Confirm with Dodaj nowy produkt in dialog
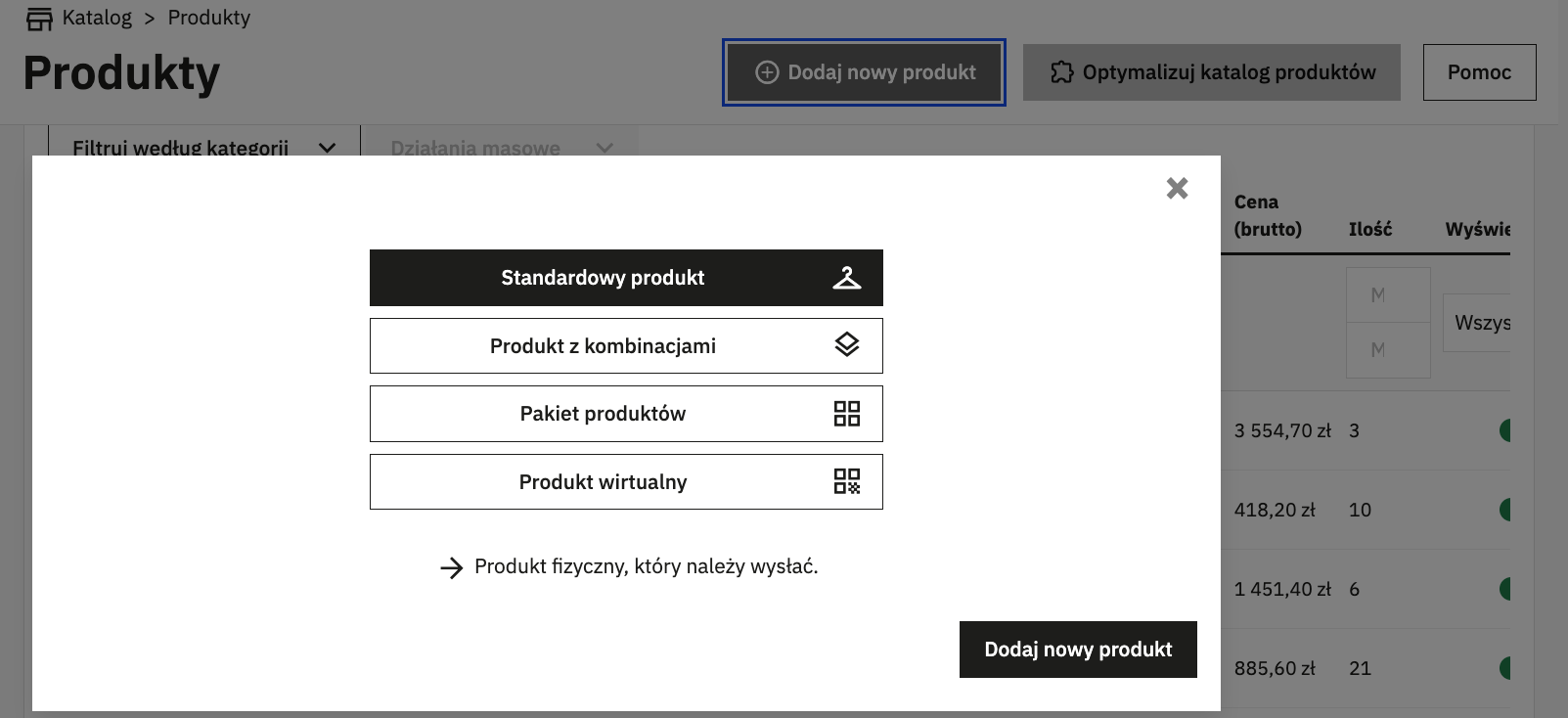The width and height of the screenshot is (1568, 718). 1078,650
